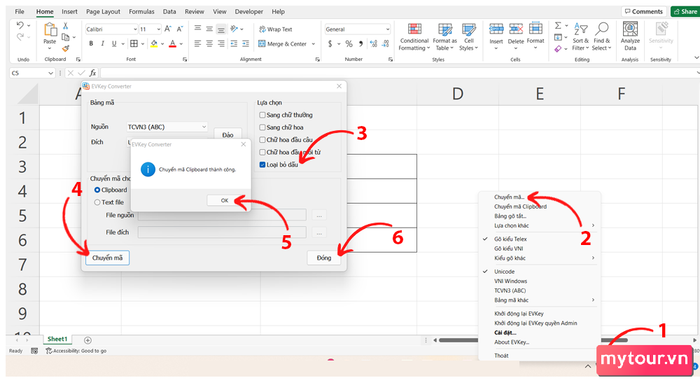
Task: Click the AutoSum sigma icon
Action: pos(558,25)
